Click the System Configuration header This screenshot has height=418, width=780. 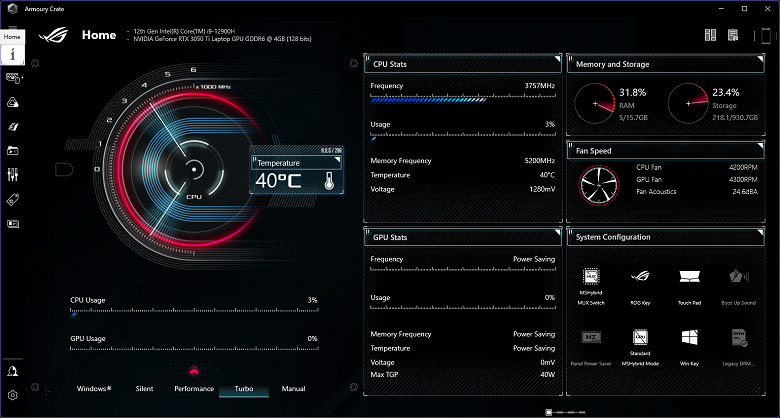(666, 237)
